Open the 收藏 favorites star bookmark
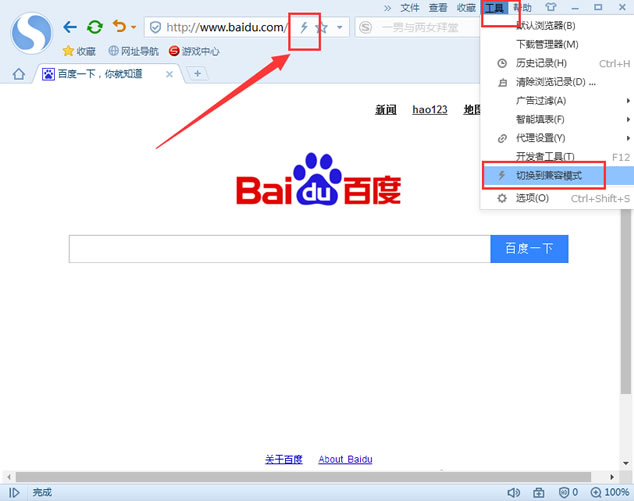The height and width of the screenshot is (501, 634). 79,51
